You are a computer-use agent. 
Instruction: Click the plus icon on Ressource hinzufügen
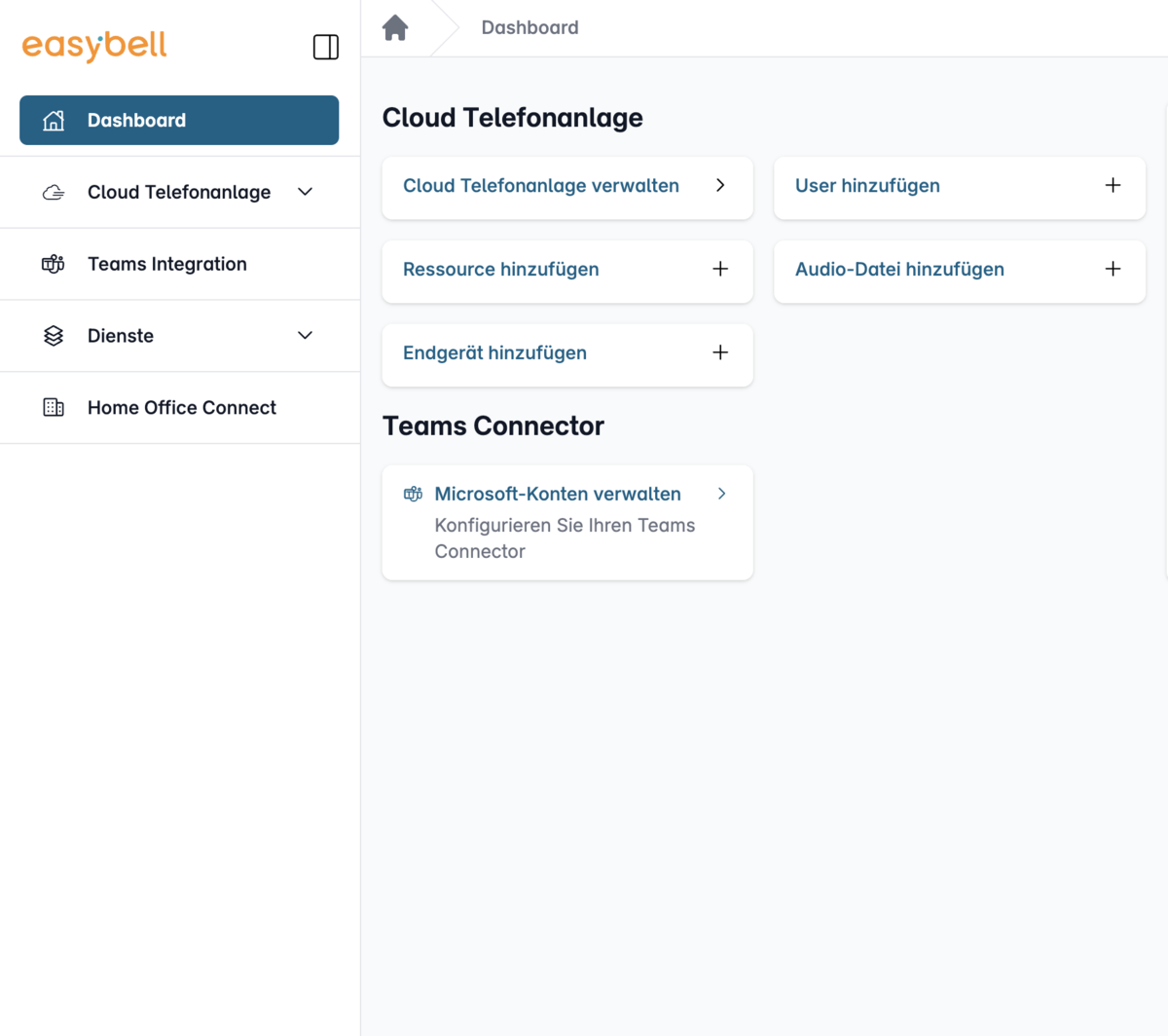pos(720,269)
